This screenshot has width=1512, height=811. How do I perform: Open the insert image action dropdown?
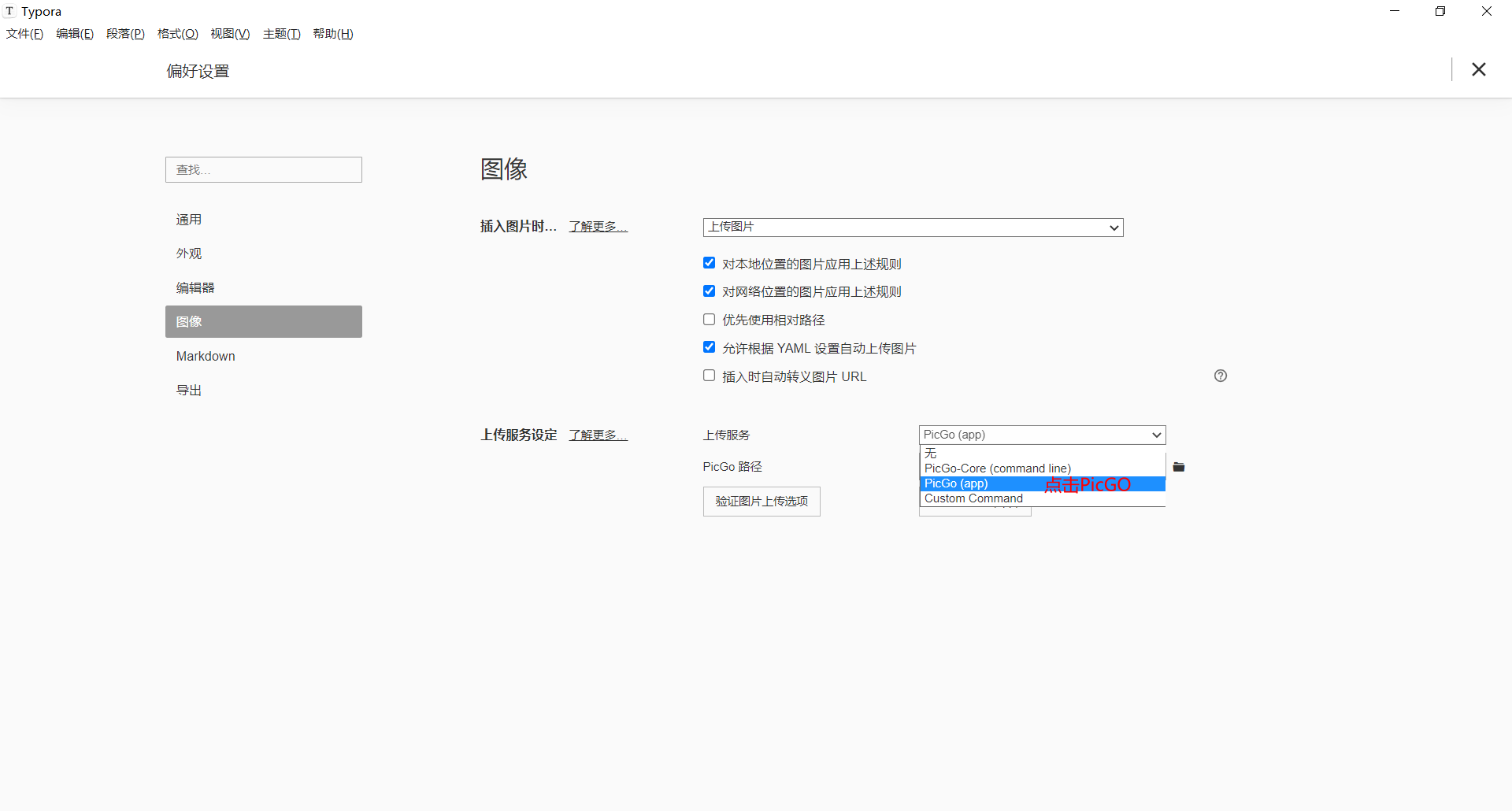[913, 228]
